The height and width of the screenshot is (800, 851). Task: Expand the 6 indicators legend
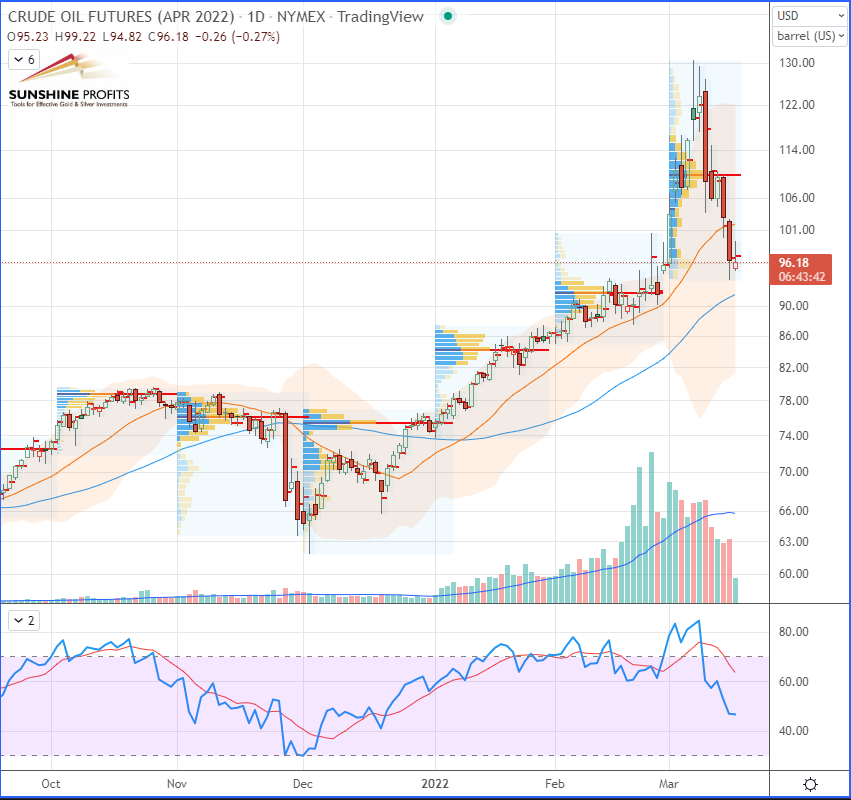23,60
